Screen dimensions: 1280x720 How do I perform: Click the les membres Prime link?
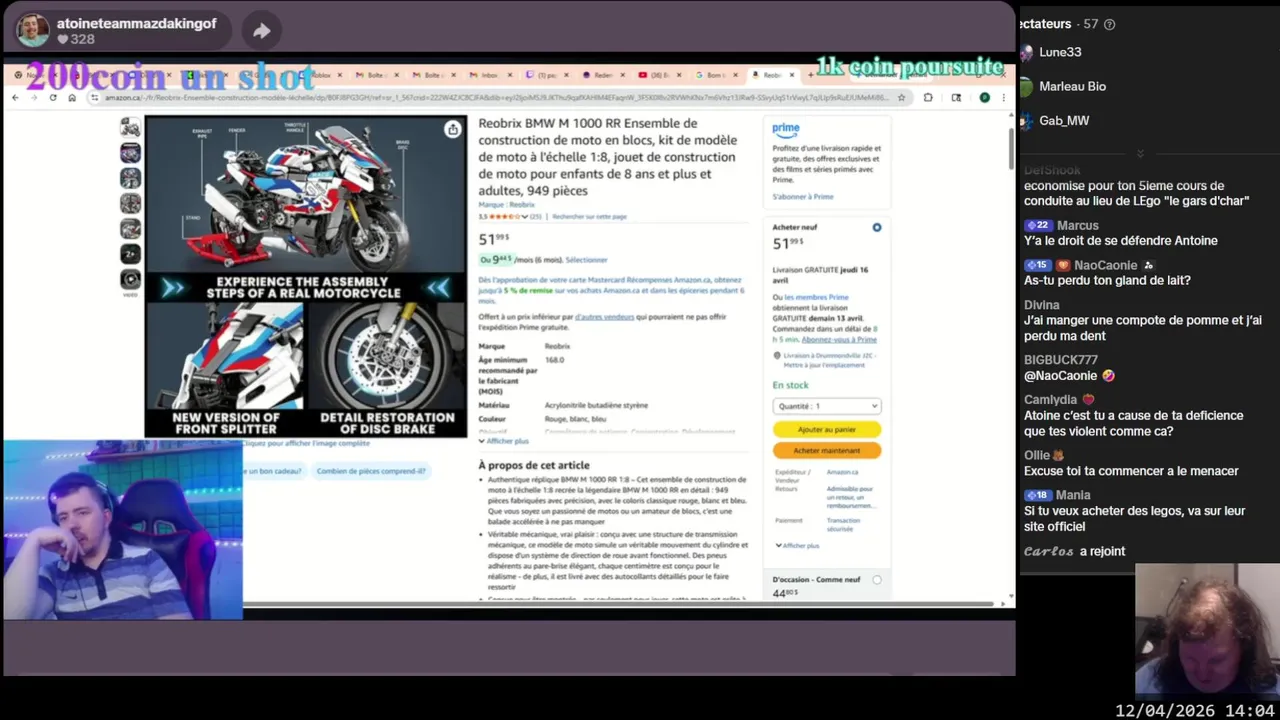[x=816, y=297]
